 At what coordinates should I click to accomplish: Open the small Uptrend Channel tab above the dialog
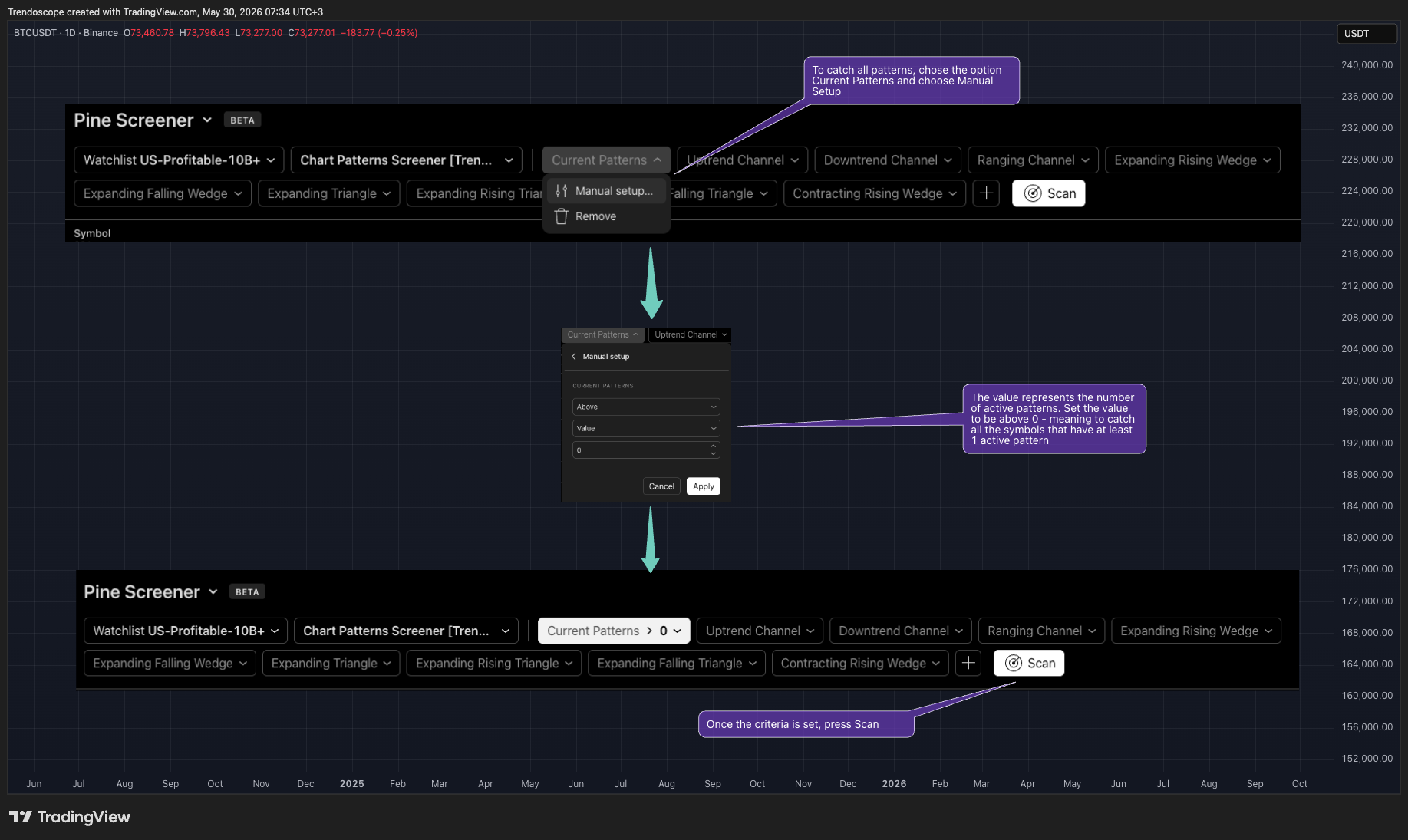pyautogui.click(x=691, y=334)
